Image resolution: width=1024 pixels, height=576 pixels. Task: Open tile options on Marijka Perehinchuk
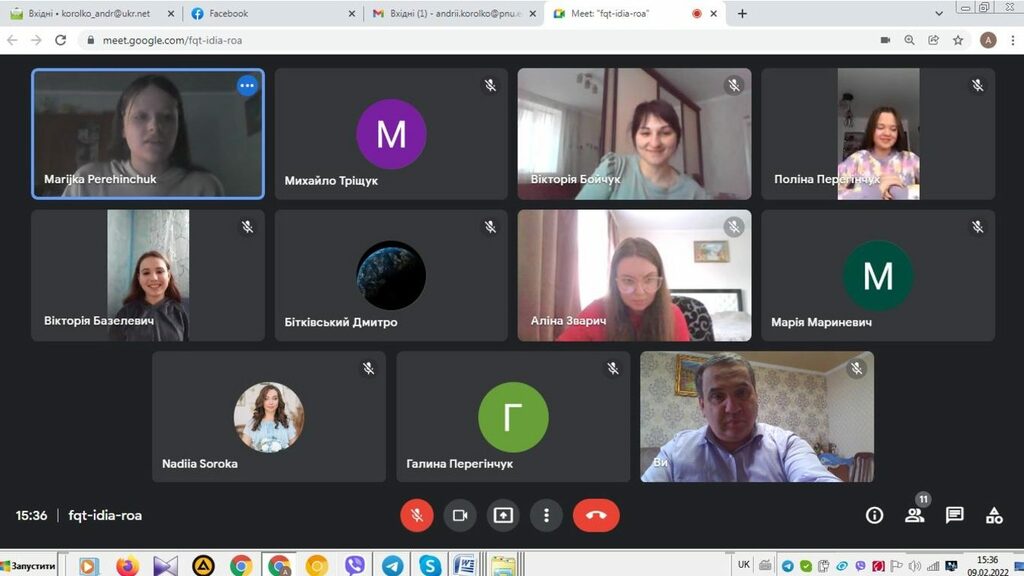pos(247,86)
